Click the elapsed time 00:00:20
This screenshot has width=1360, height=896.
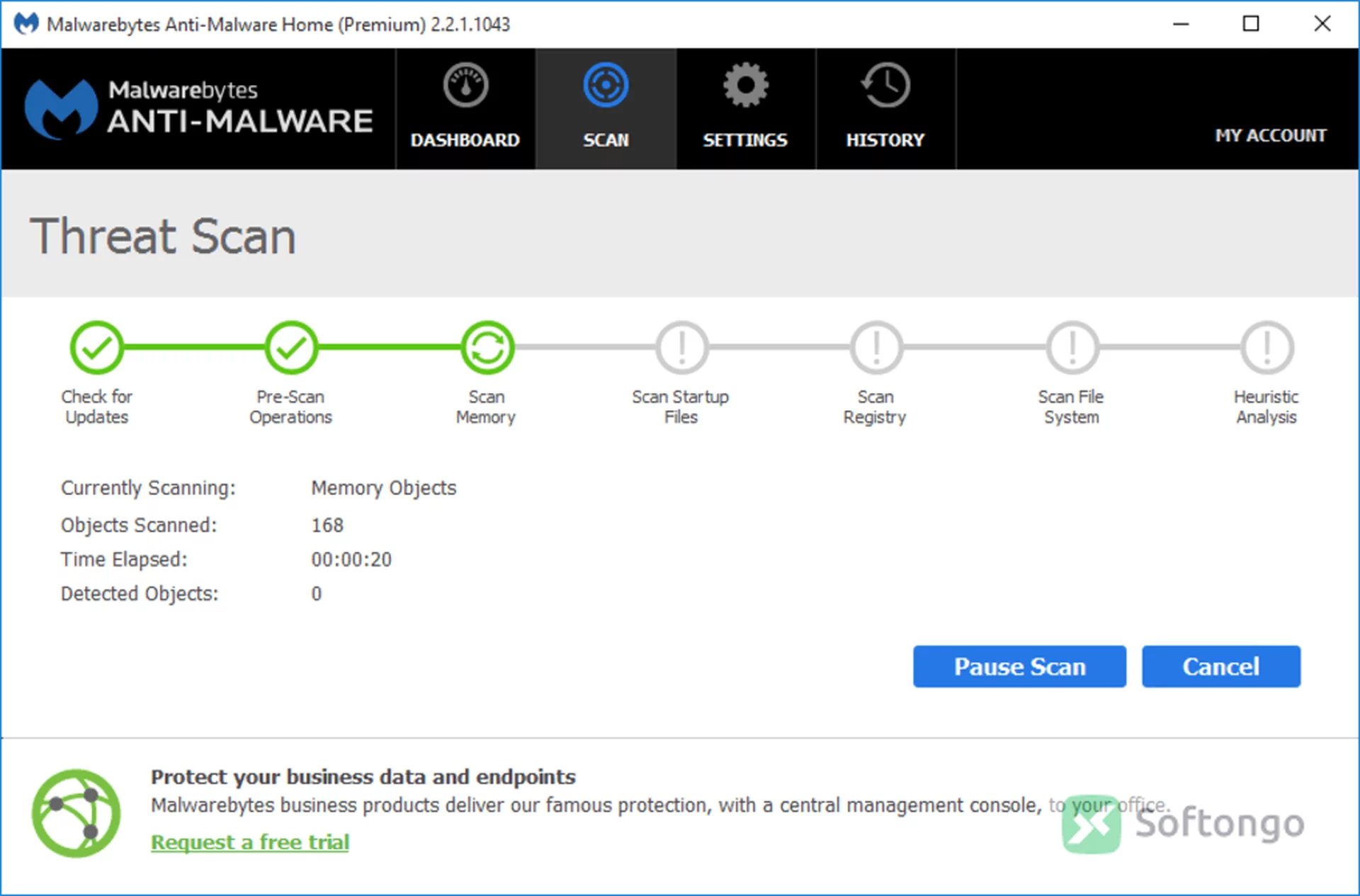[x=351, y=560]
